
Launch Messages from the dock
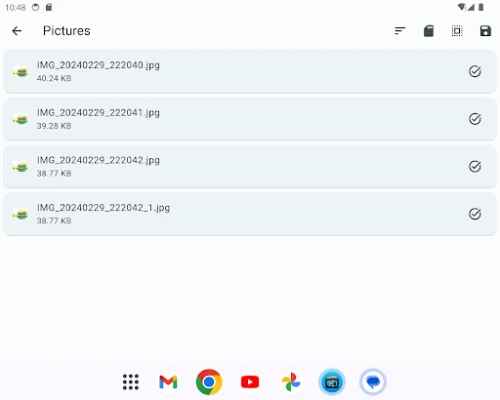point(373,382)
